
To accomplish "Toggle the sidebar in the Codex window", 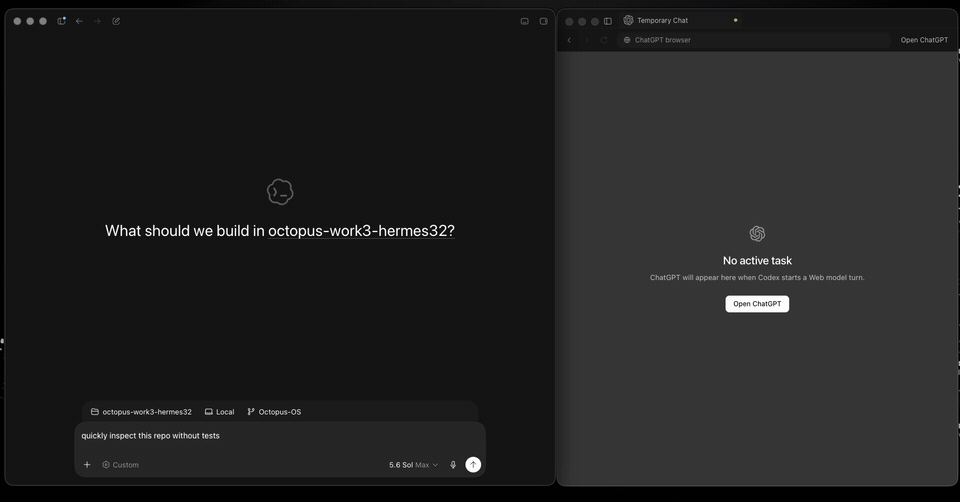I will pyautogui.click(x=61, y=21).
